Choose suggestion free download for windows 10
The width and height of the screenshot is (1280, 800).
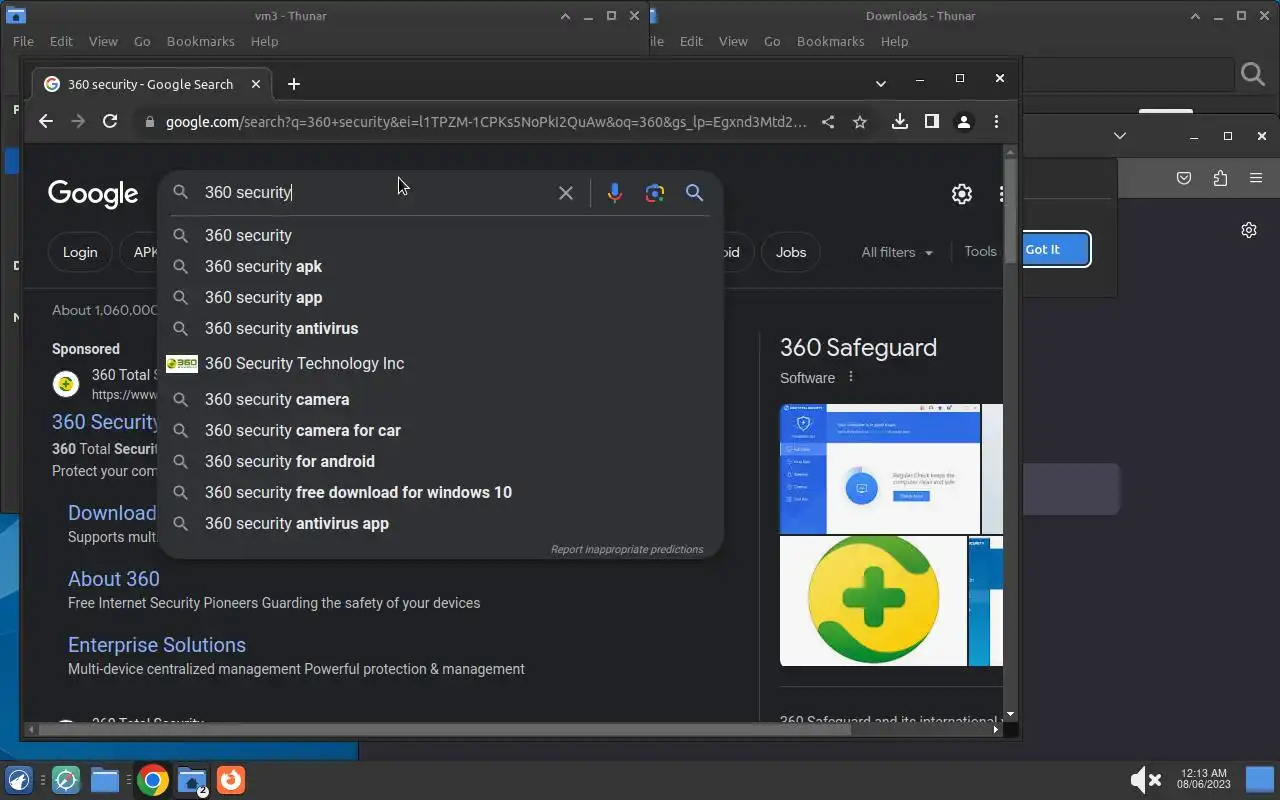click(440, 492)
